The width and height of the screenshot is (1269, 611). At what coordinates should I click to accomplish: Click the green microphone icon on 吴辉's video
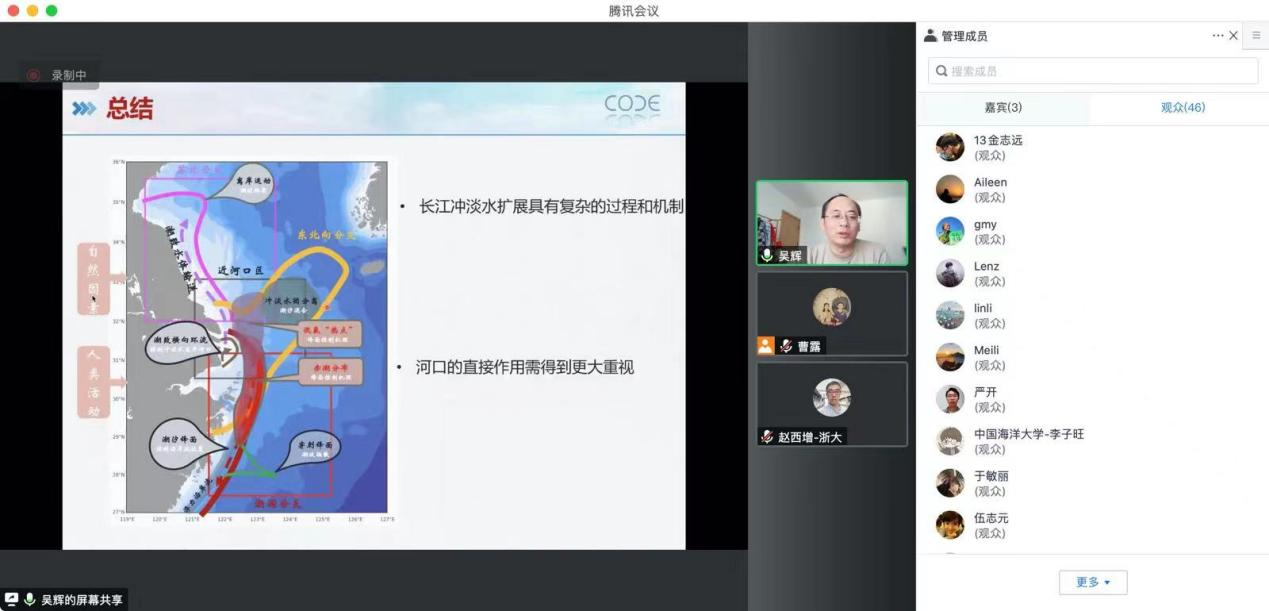point(767,256)
